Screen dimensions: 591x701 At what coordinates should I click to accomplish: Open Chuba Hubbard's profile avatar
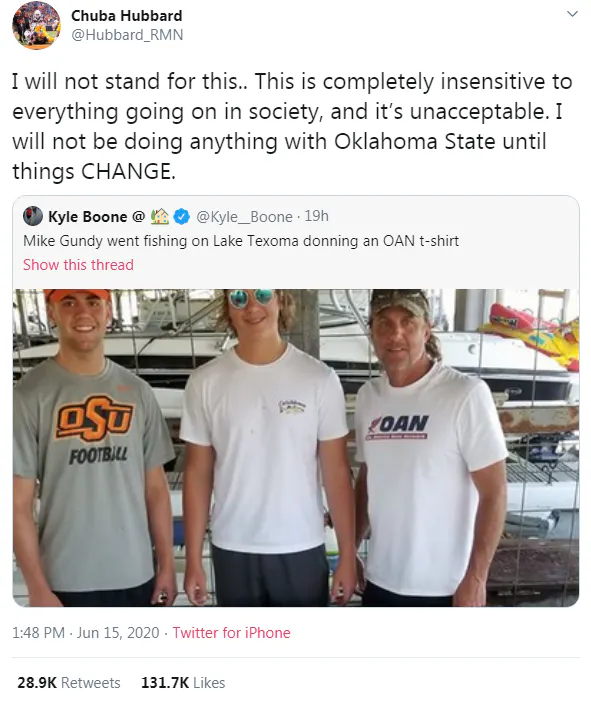click(36, 25)
